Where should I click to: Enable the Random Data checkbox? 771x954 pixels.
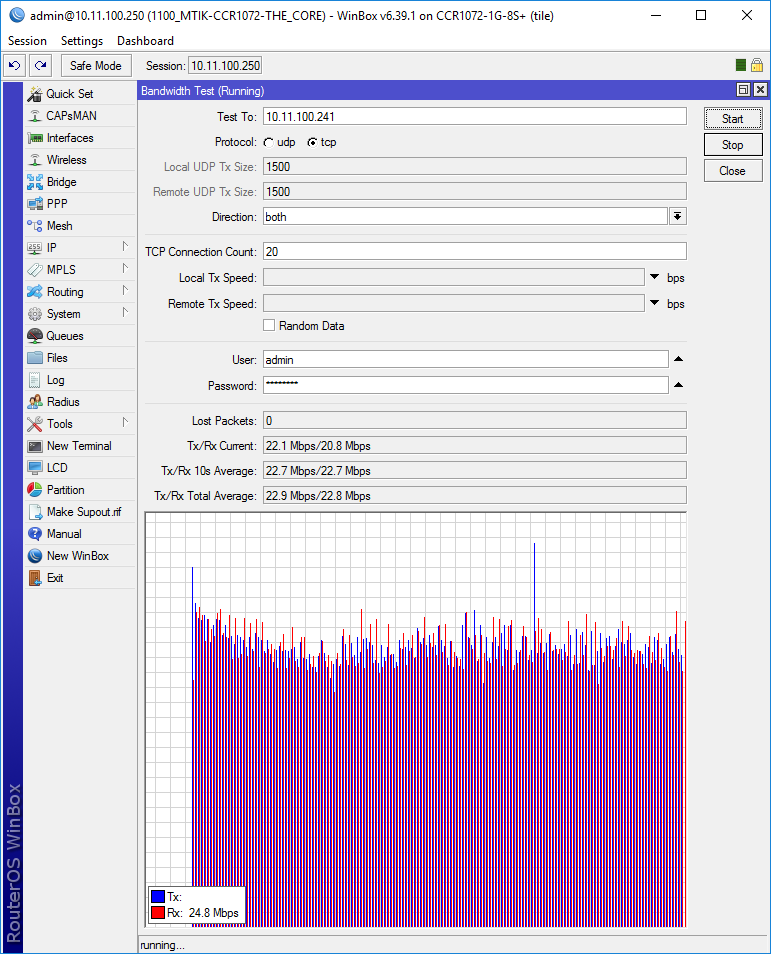269,326
